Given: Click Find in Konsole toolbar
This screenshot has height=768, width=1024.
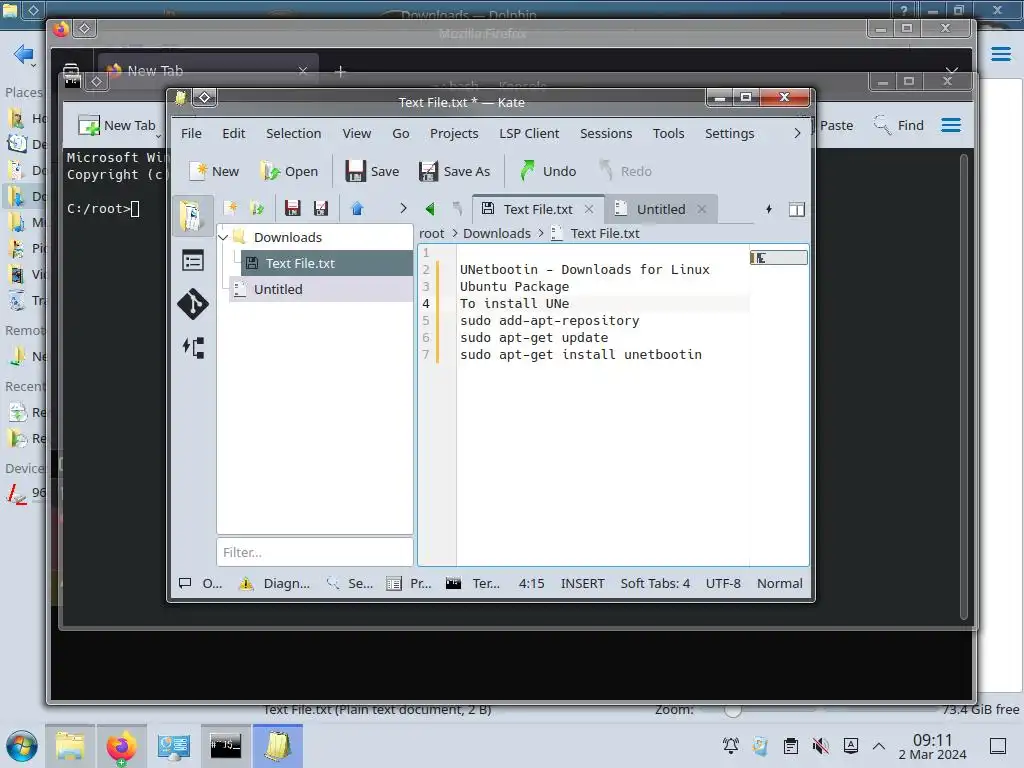Looking at the screenshot, I should [899, 125].
